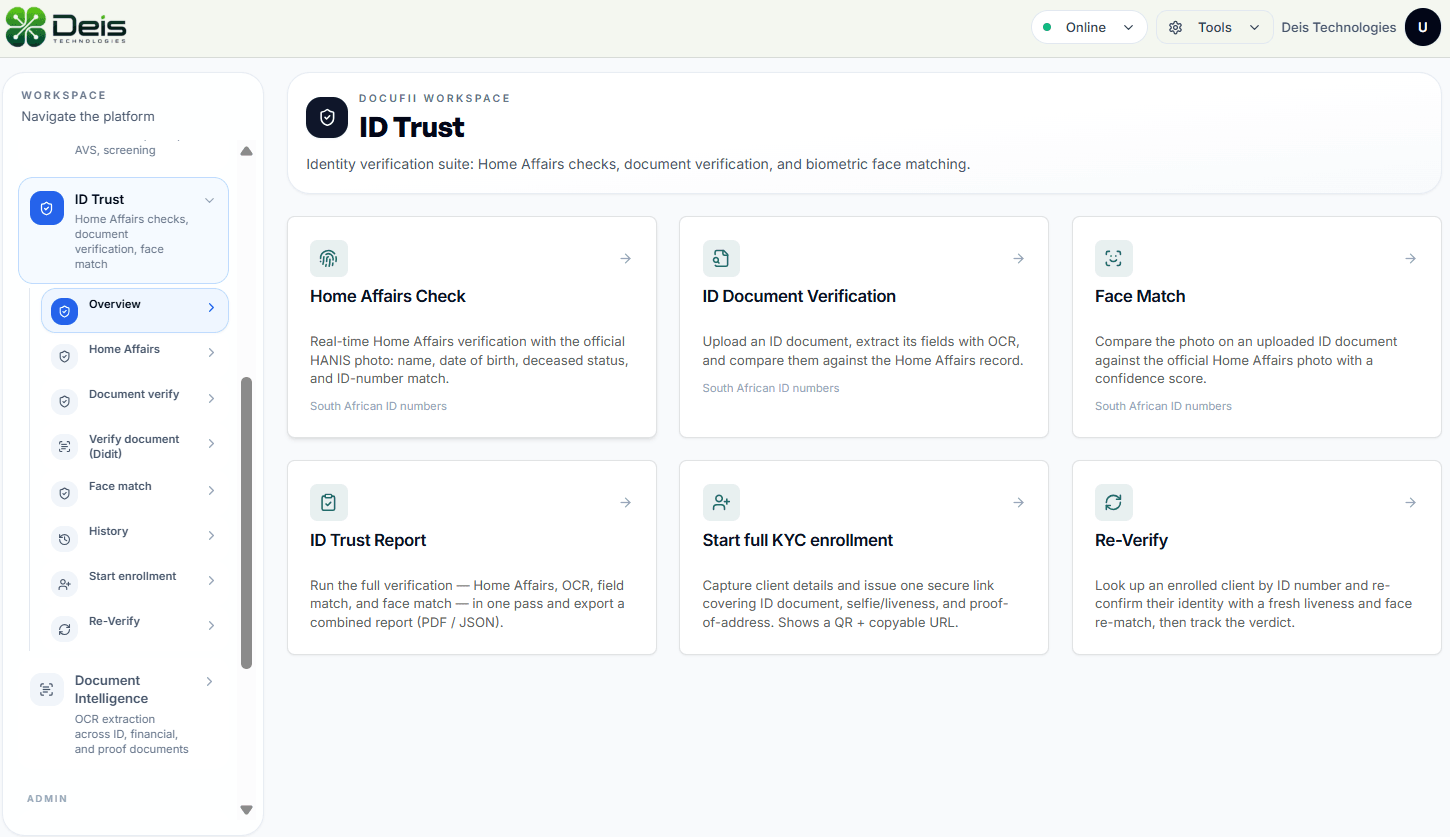Click the Deis Technologies logo
1450x837 pixels.
(66, 27)
